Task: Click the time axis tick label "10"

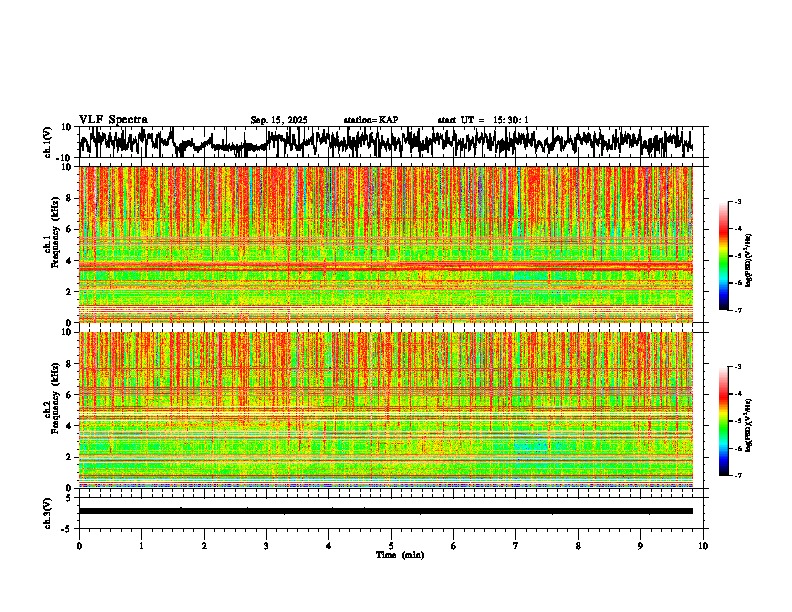Action: [703, 546]
